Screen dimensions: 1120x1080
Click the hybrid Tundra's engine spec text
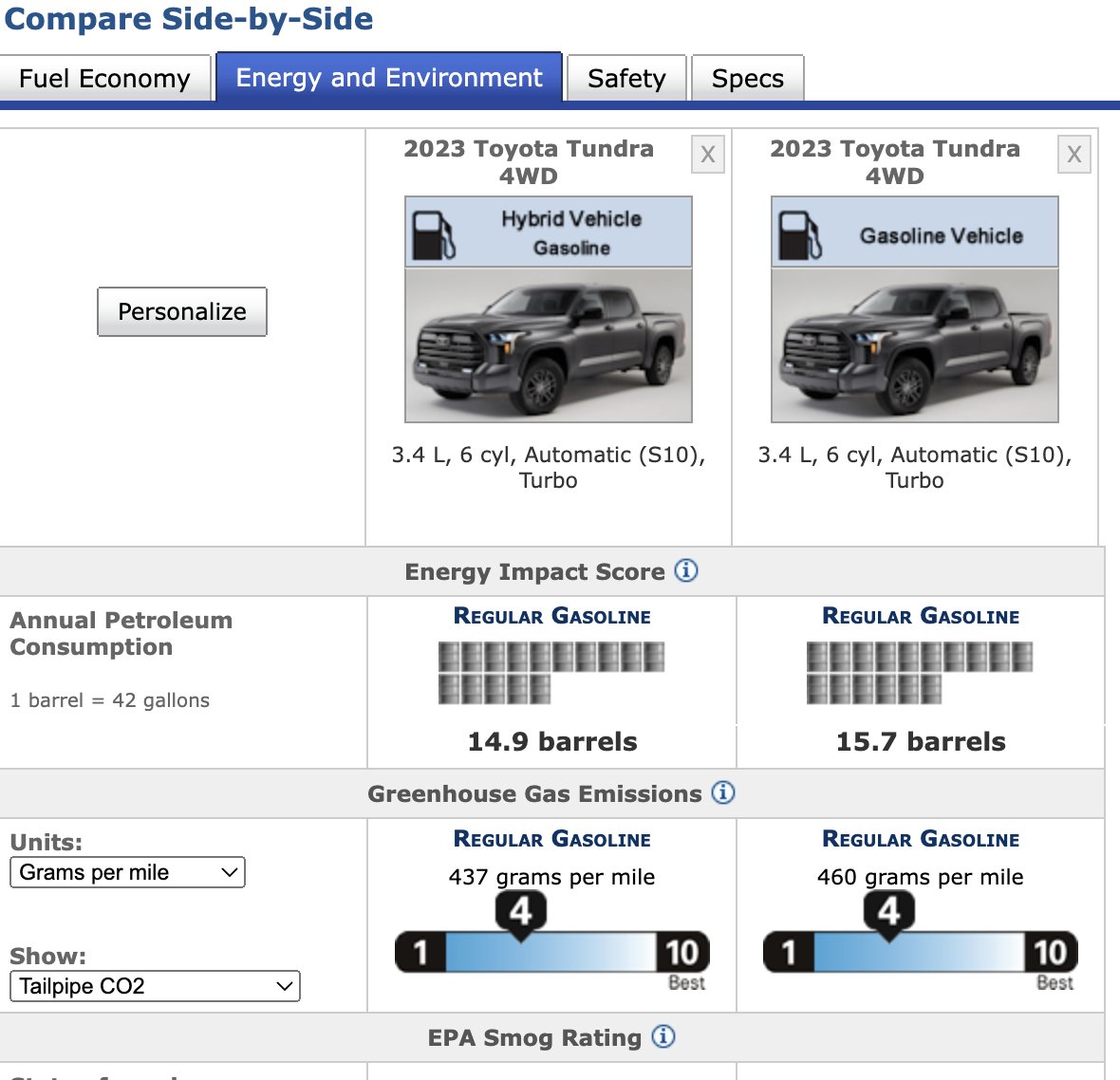549,467
